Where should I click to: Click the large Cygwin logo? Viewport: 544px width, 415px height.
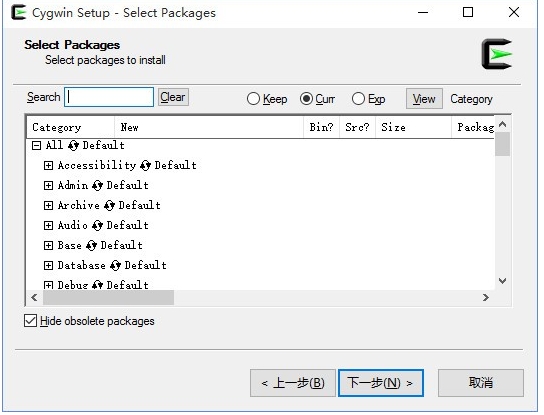pos(497,54)
